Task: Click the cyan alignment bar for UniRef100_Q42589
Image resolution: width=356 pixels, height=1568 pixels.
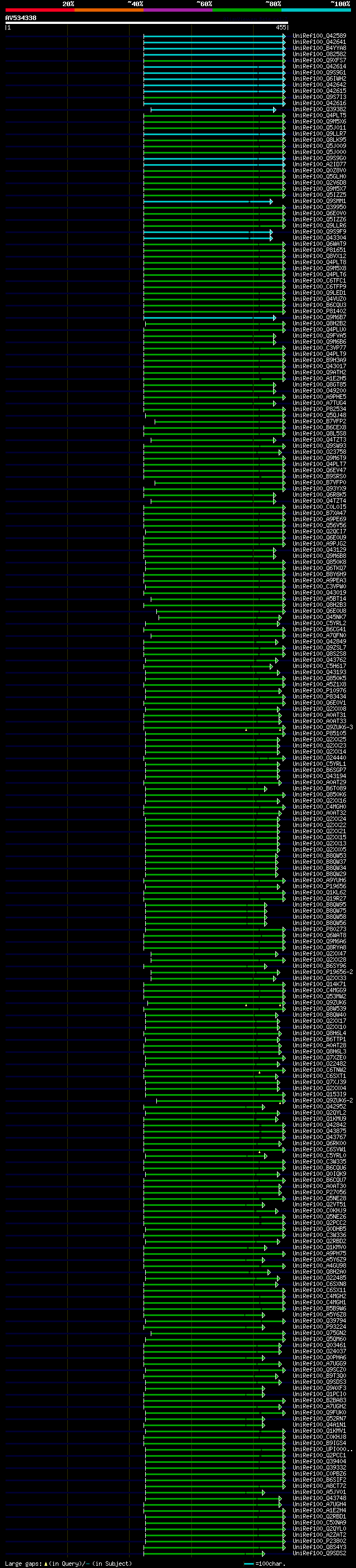Action: pyautogui.click(x=214, y=37)
